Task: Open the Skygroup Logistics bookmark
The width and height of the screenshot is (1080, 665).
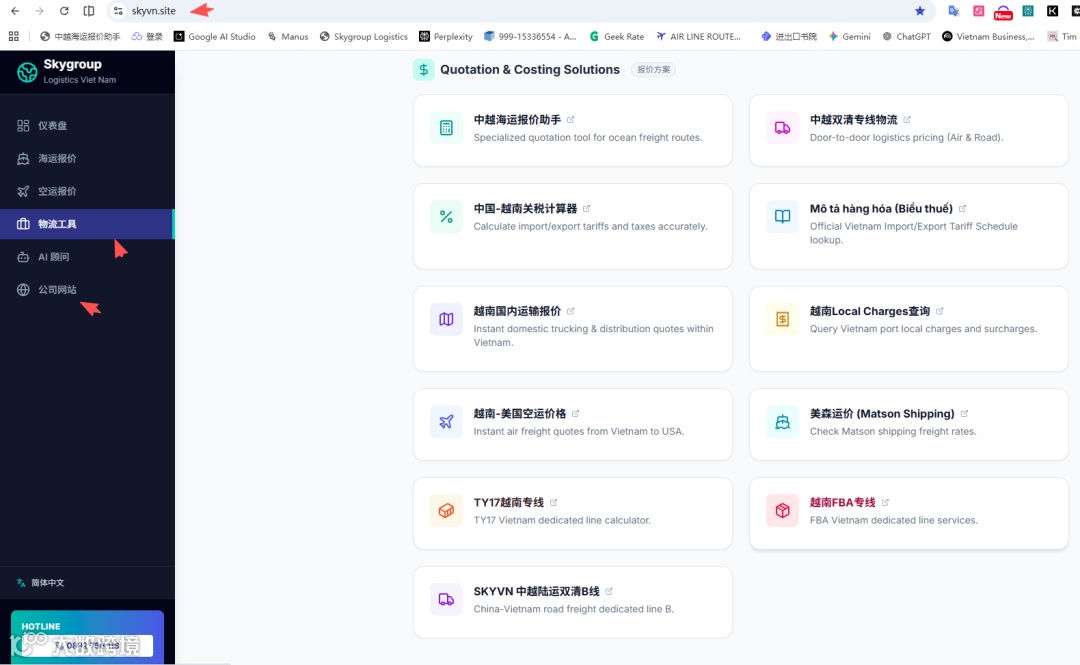Action: pyautogui.click(x=364, y=37)
